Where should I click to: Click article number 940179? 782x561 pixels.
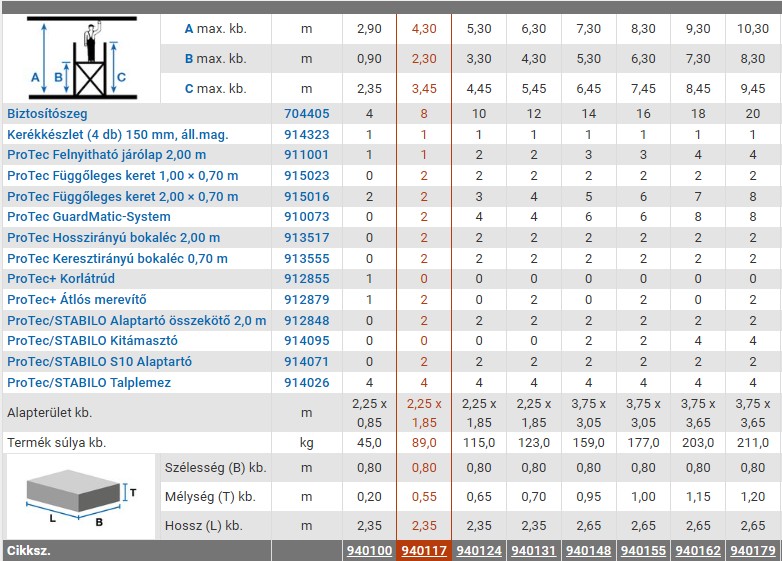click(752, 550)
